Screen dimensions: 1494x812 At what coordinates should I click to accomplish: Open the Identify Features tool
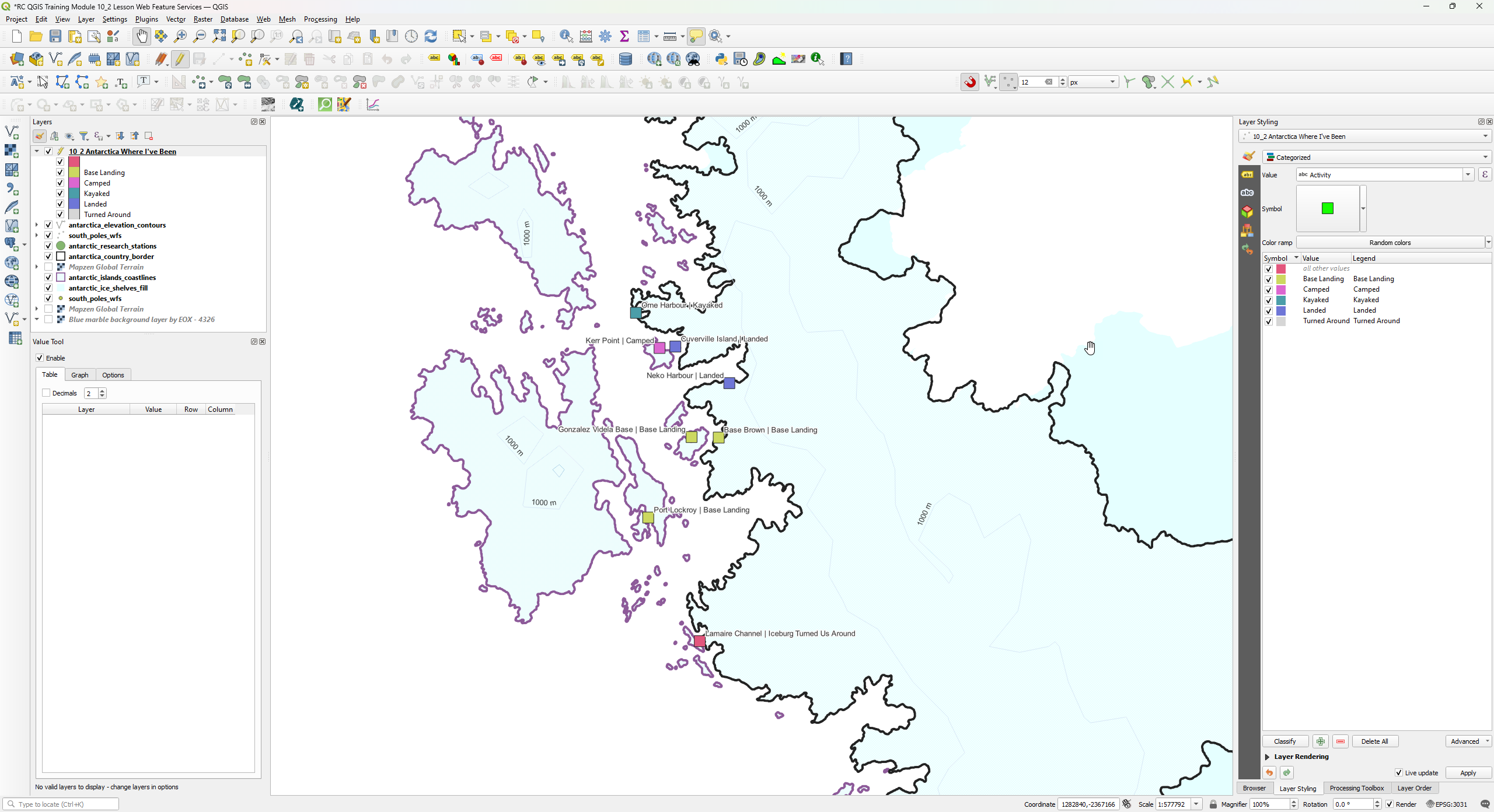tap(566, 37)
